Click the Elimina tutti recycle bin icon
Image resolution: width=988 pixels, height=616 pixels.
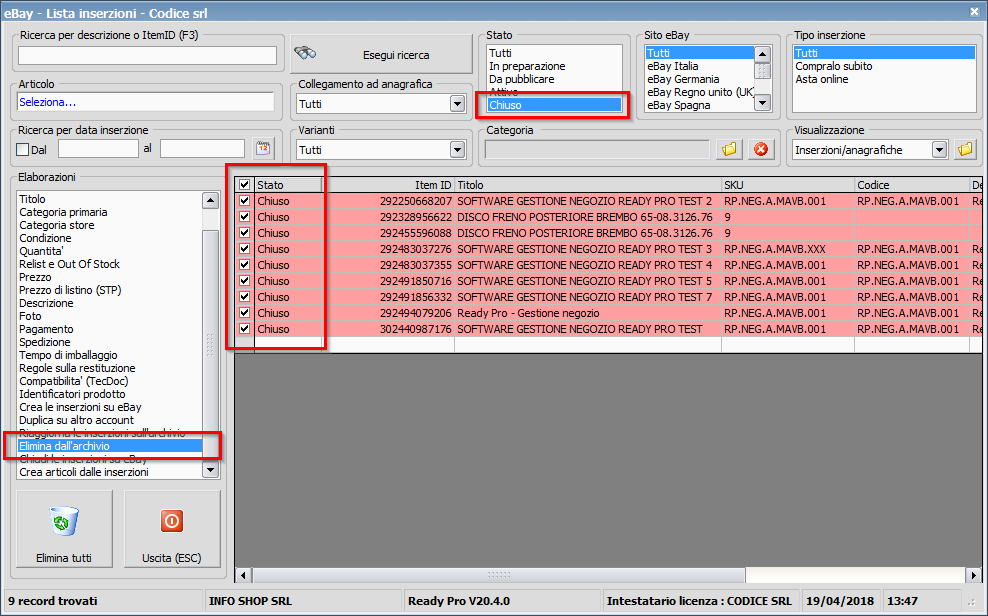(64, 522)
